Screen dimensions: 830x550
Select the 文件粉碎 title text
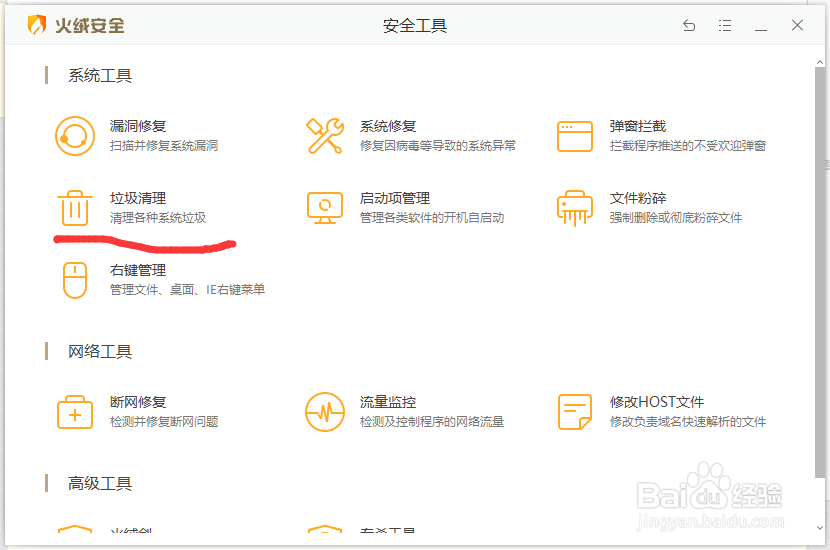(x=637, y=198)
